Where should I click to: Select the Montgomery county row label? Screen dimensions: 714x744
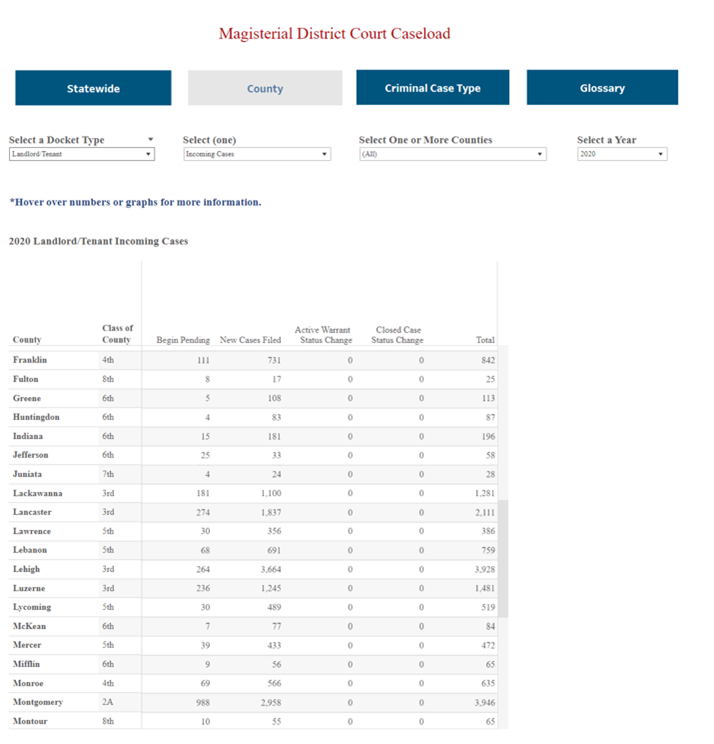38,702
